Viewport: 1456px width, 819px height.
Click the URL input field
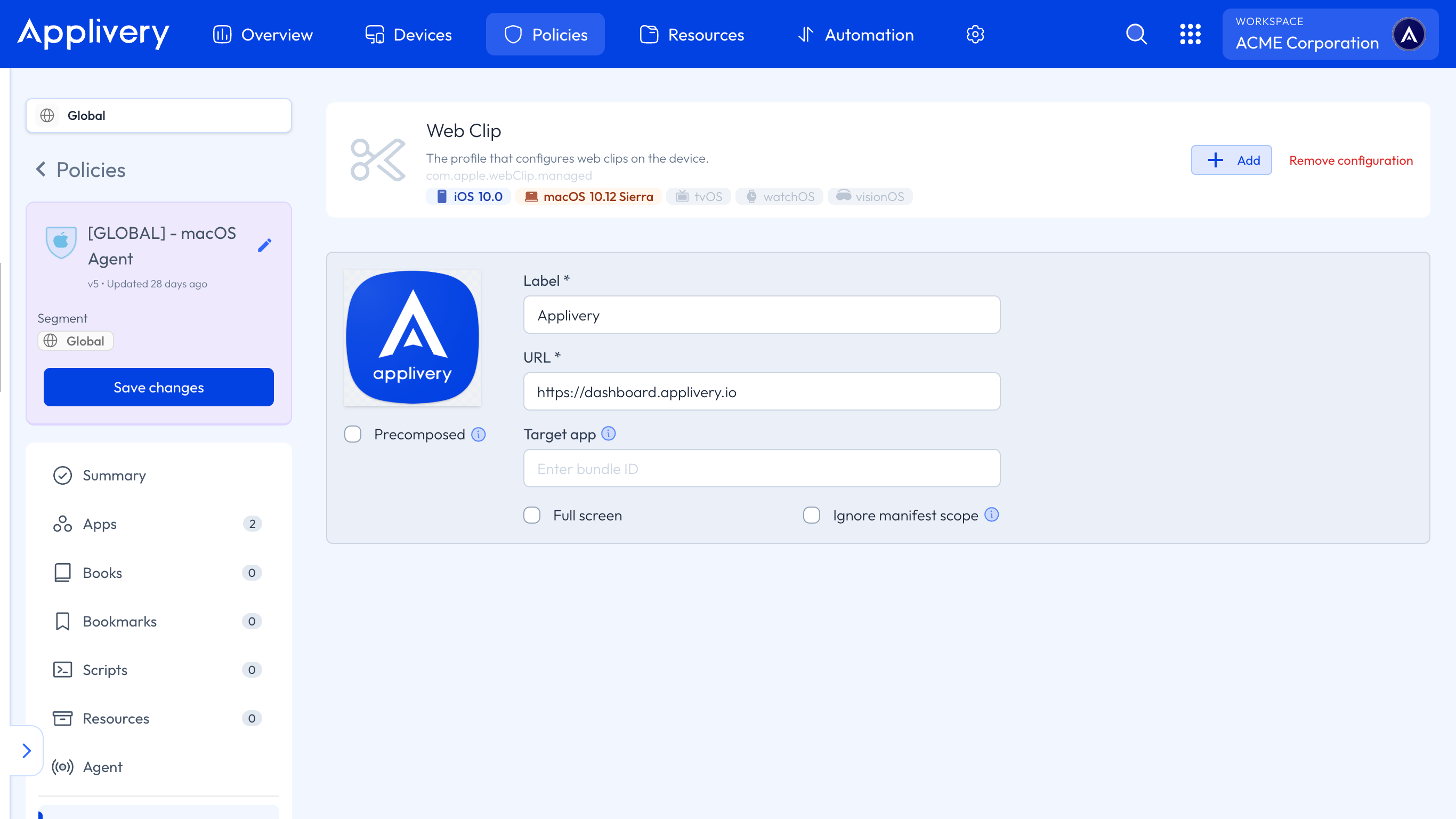pos(762,391)
